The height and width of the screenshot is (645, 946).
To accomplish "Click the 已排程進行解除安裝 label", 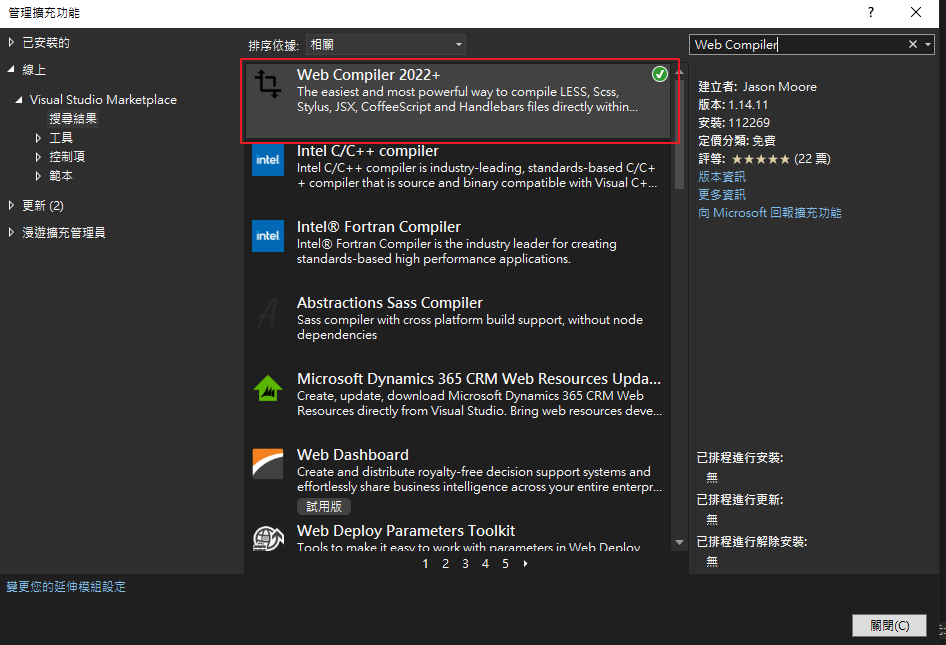I will (752, 542).
